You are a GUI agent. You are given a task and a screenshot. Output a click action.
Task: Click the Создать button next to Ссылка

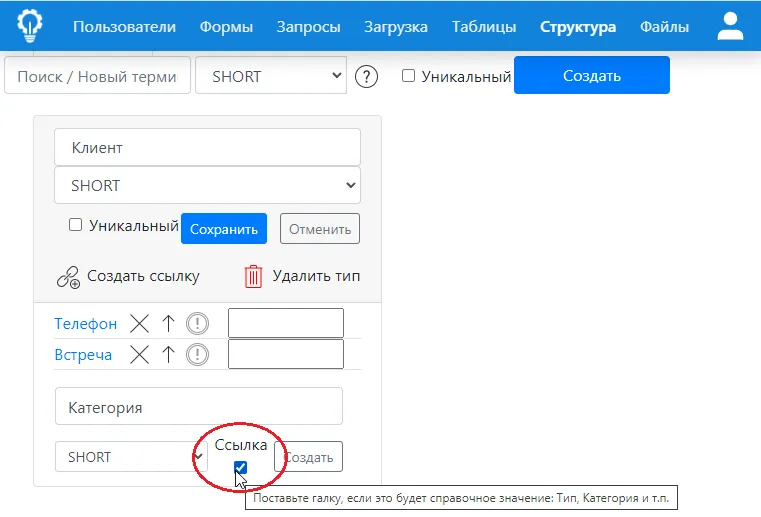[309, 456]
